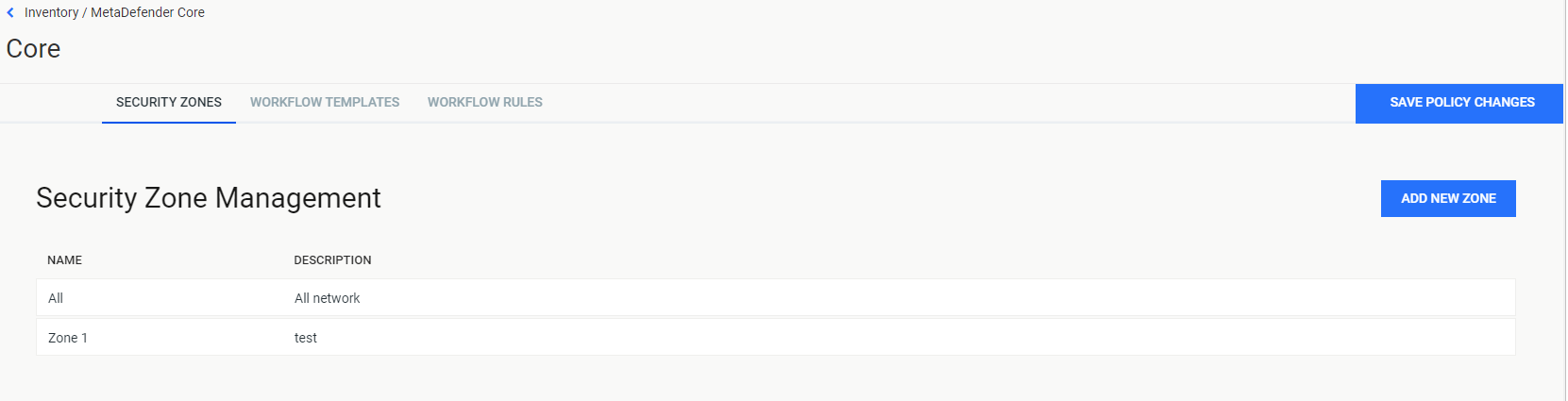
Task: Click the Core page title
Action: pos(33,48)
